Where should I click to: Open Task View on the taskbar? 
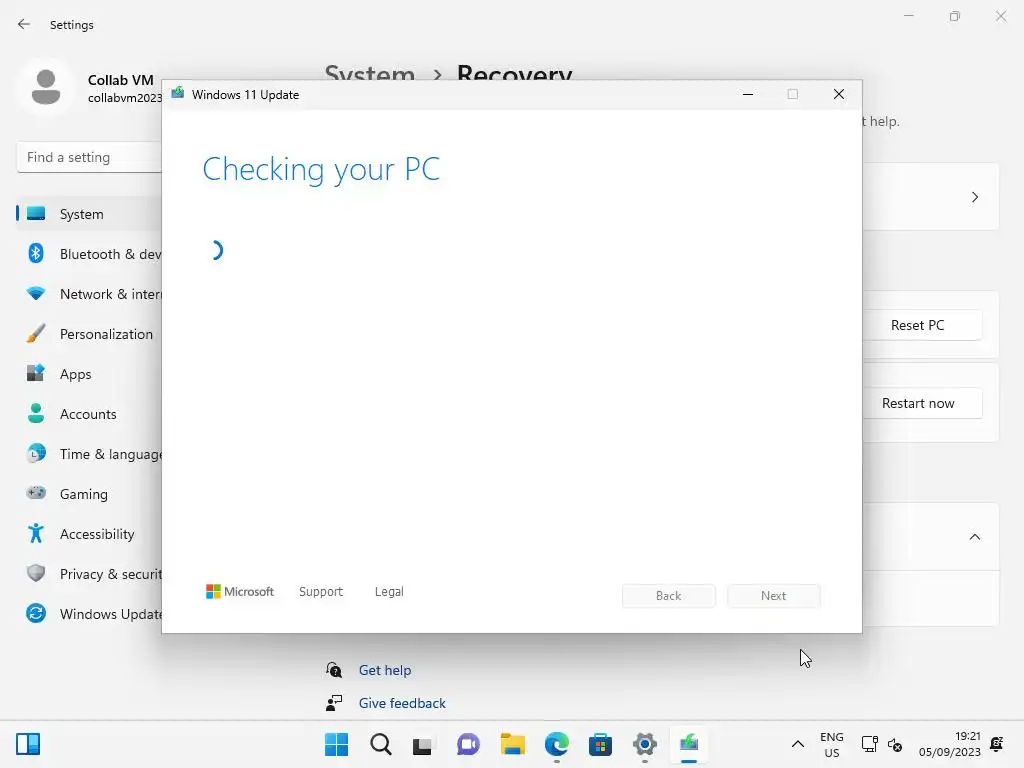[x=423, y=744]
